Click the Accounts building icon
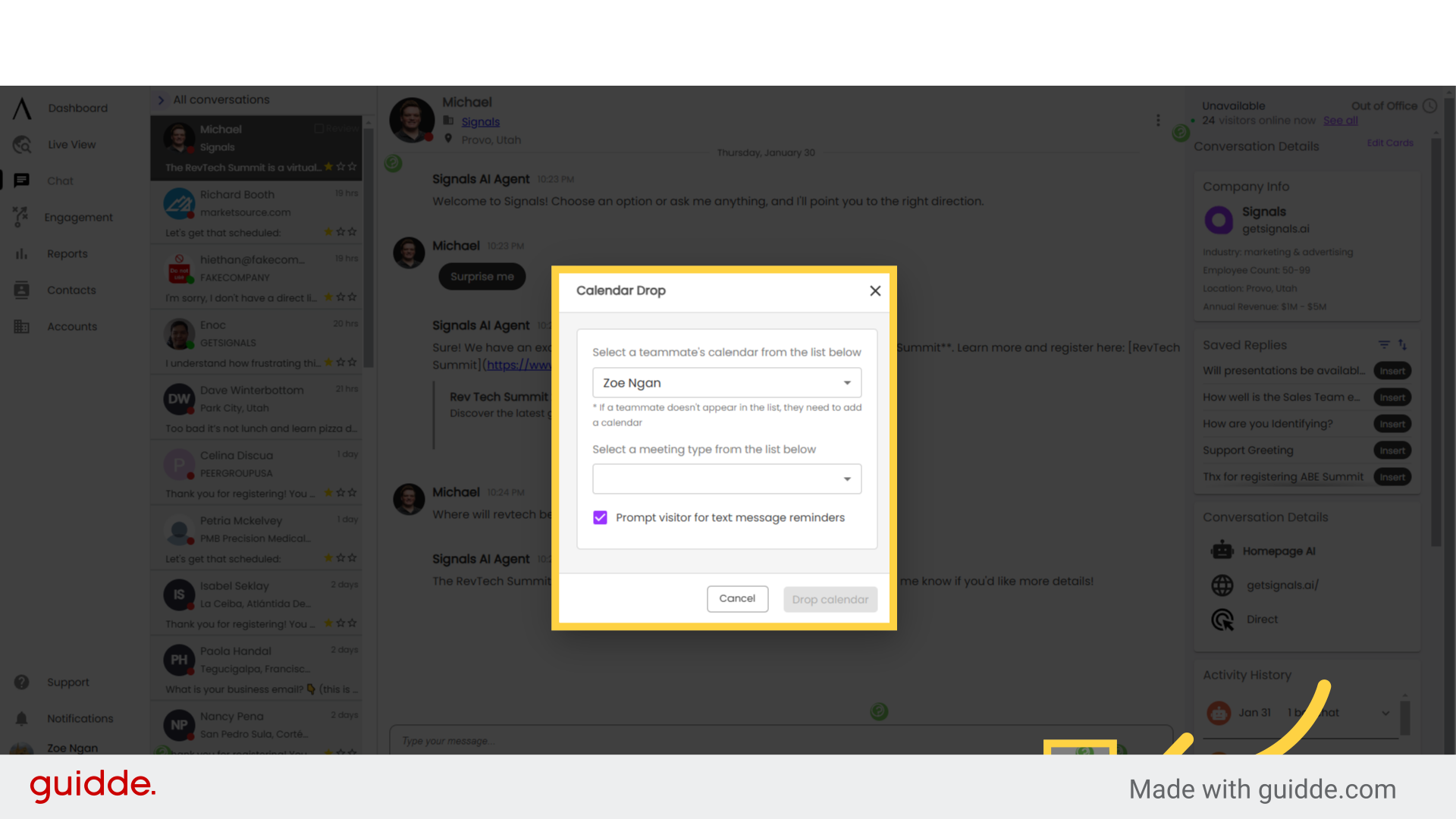The image size is (1456, 819). [21, 326]
